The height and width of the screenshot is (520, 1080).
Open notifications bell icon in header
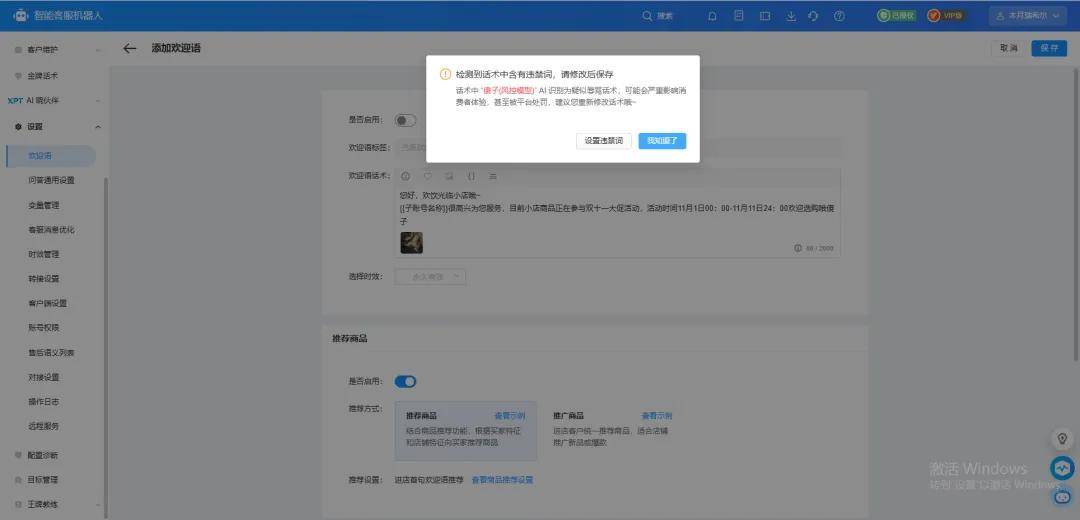click(712, 16)
